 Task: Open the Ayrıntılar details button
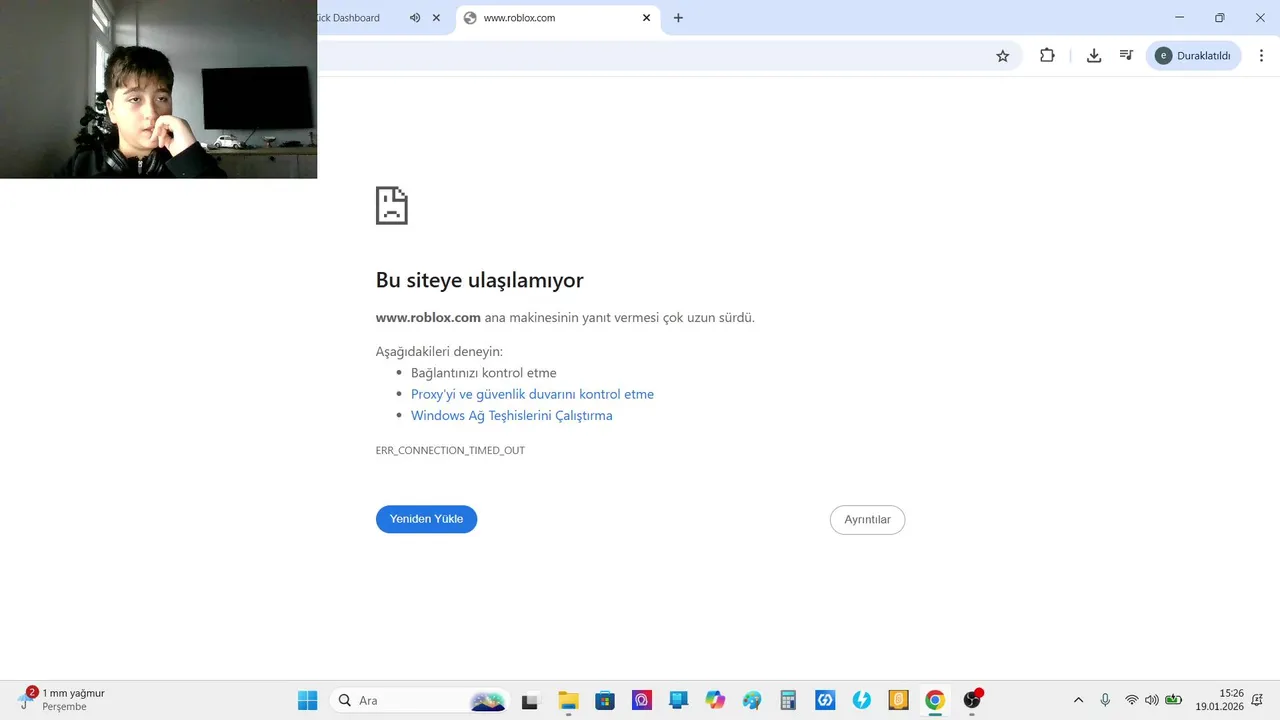point(867,520)
